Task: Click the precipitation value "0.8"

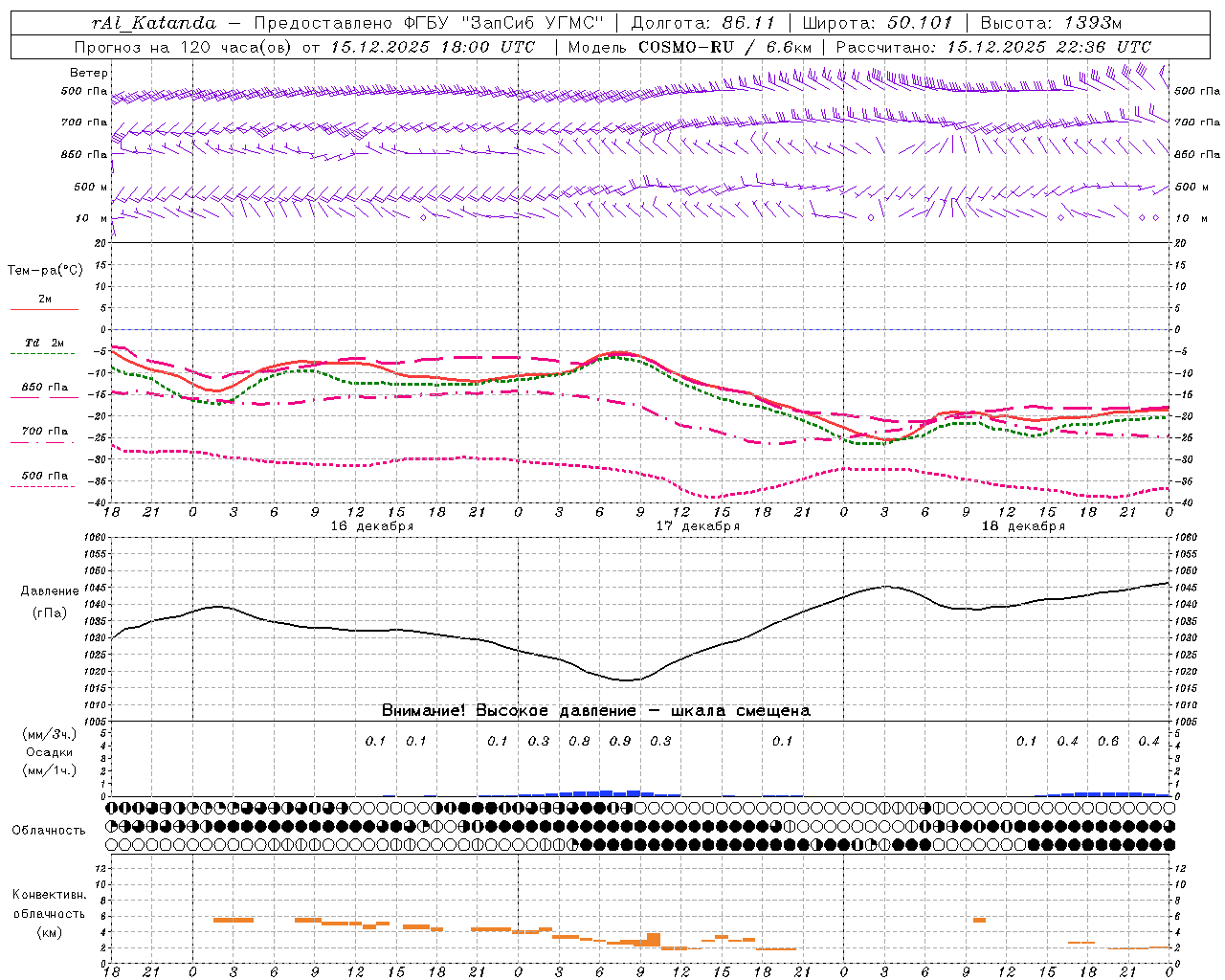Action: click(x=579, y=741)
